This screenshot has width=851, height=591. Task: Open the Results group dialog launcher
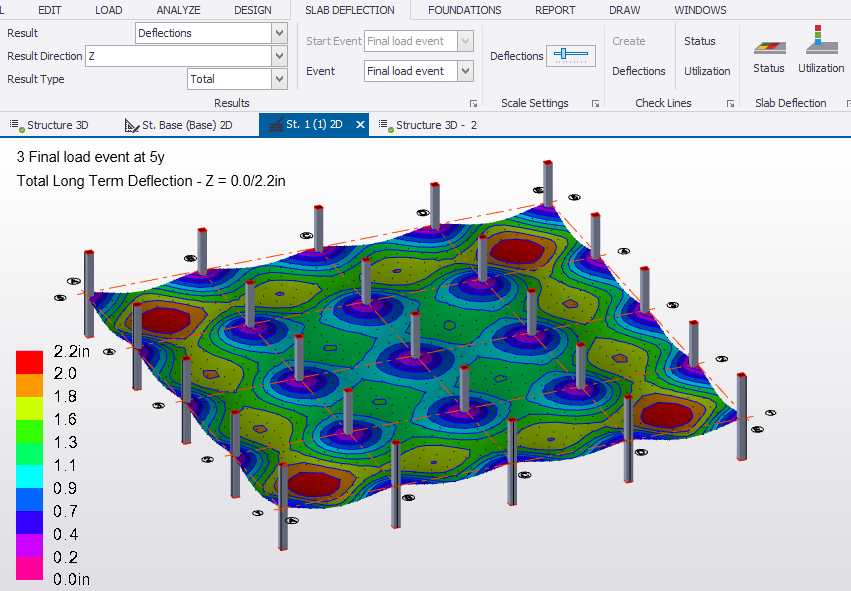coord(474,102)
